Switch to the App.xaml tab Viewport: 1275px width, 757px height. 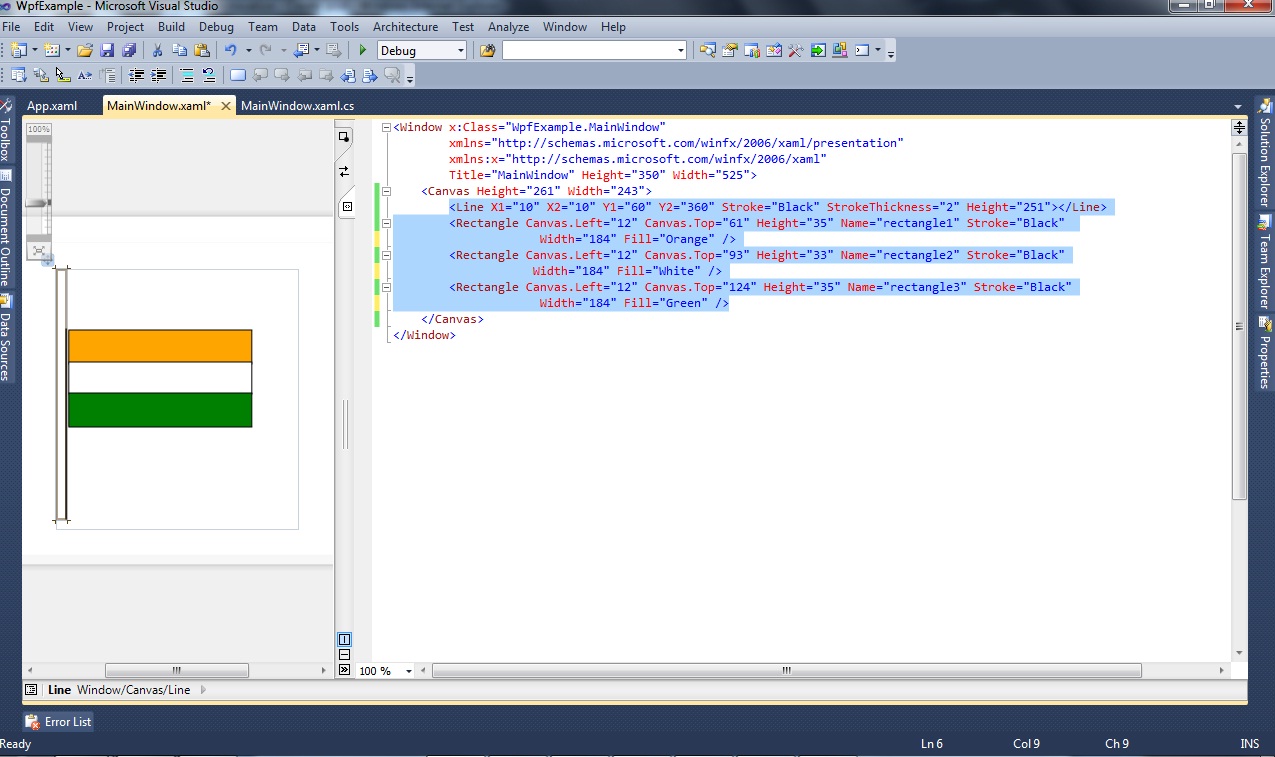coord(51,104)
